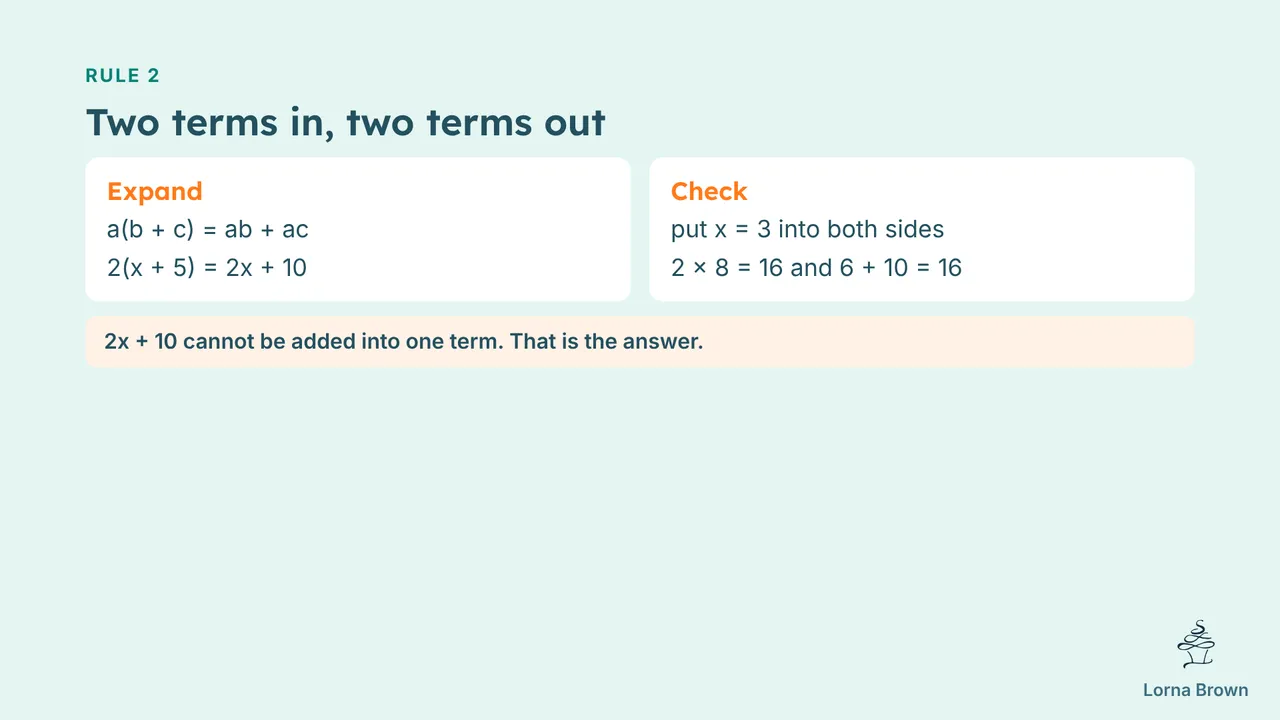Click the orange note about 2x + 10
This screenshot has height=720, width=1280.
[x=640, y=342]
